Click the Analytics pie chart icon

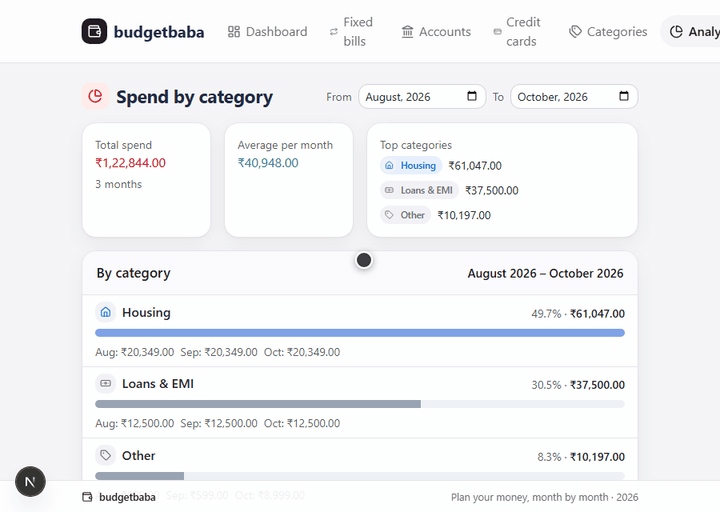[x=676, y=32]
